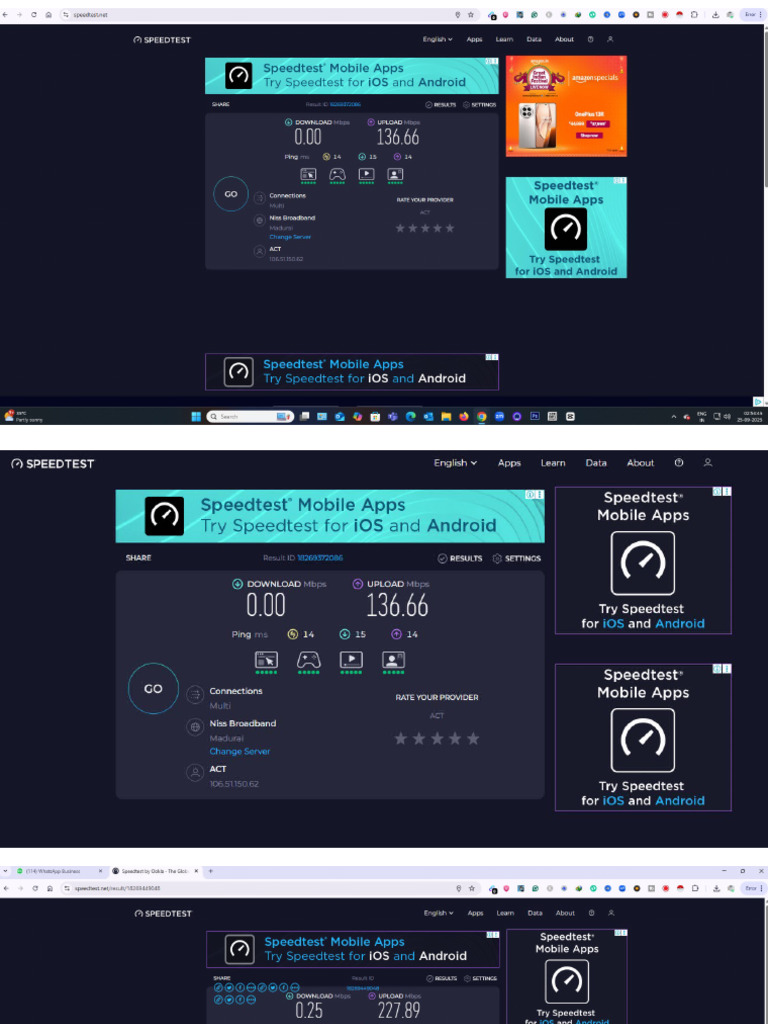Open SETTINGS in middle screenshot
Image resolution: width=768 pixels, height=1024 pixels.
pyautogui.click(x=517, y=558)
